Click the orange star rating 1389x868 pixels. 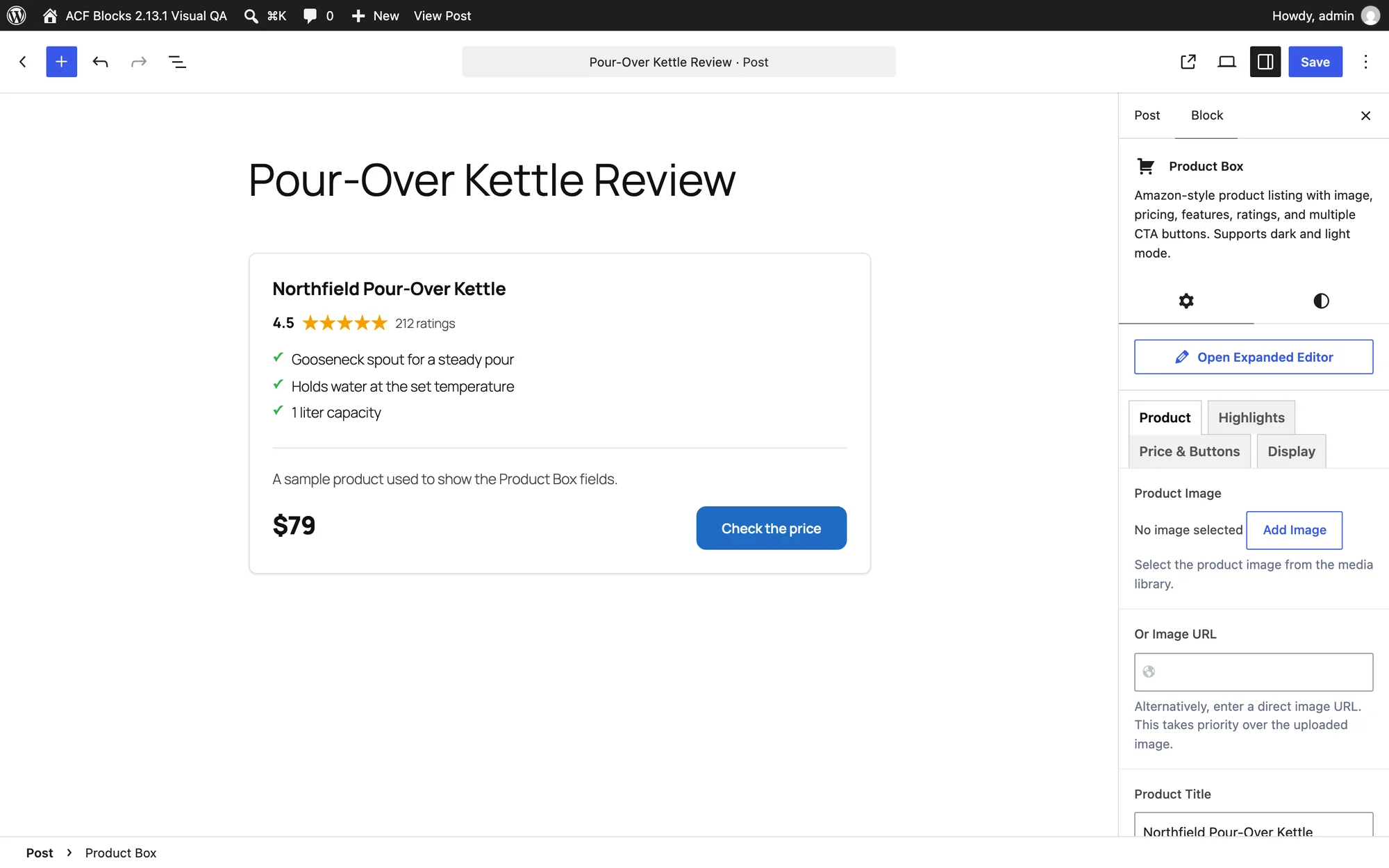pyautogui.click(x=345, y=323)
